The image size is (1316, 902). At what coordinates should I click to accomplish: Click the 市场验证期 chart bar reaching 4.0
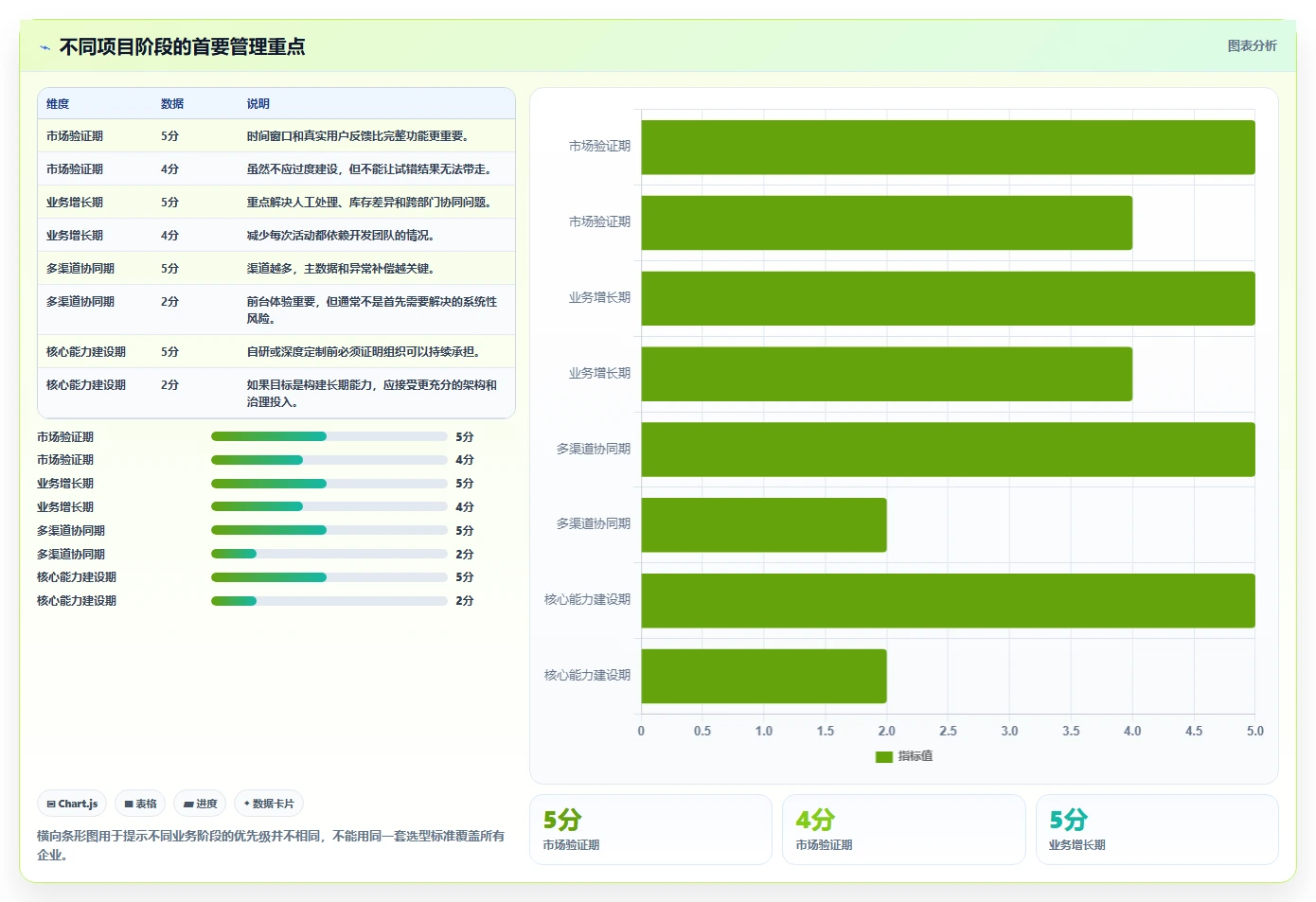pyautogui.click(x=887, y=222)
